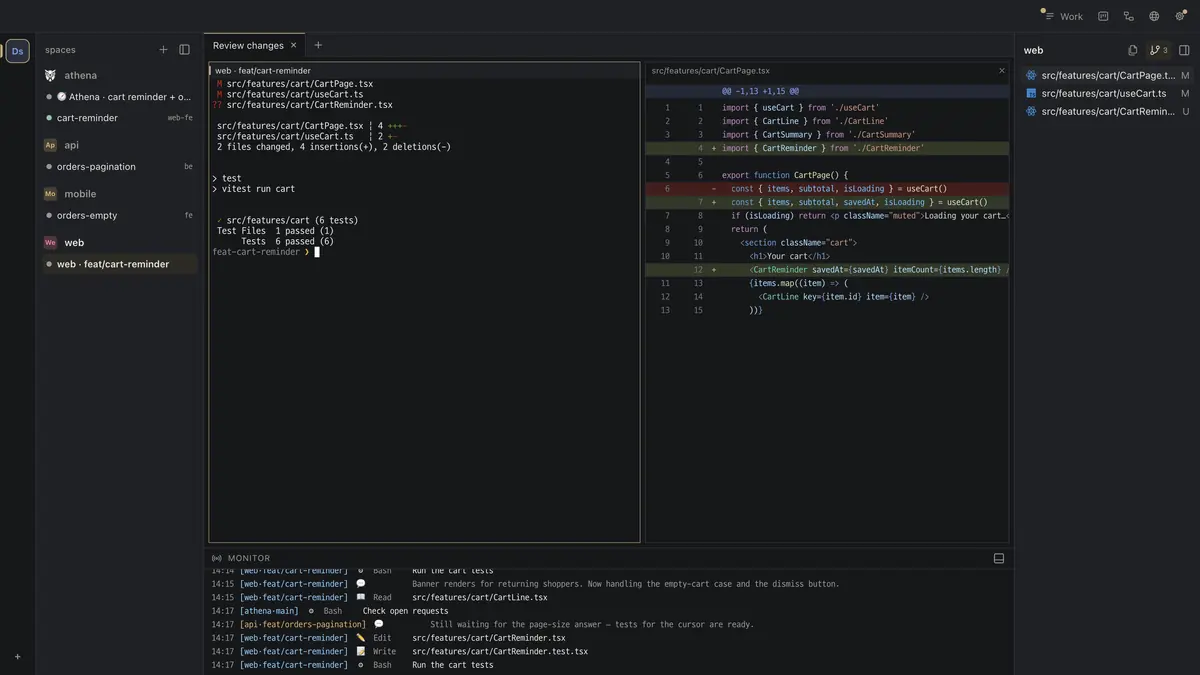Screen dimensions: 1200x675
Task: Click the Ap api project badge
Action: coord(50,145)
